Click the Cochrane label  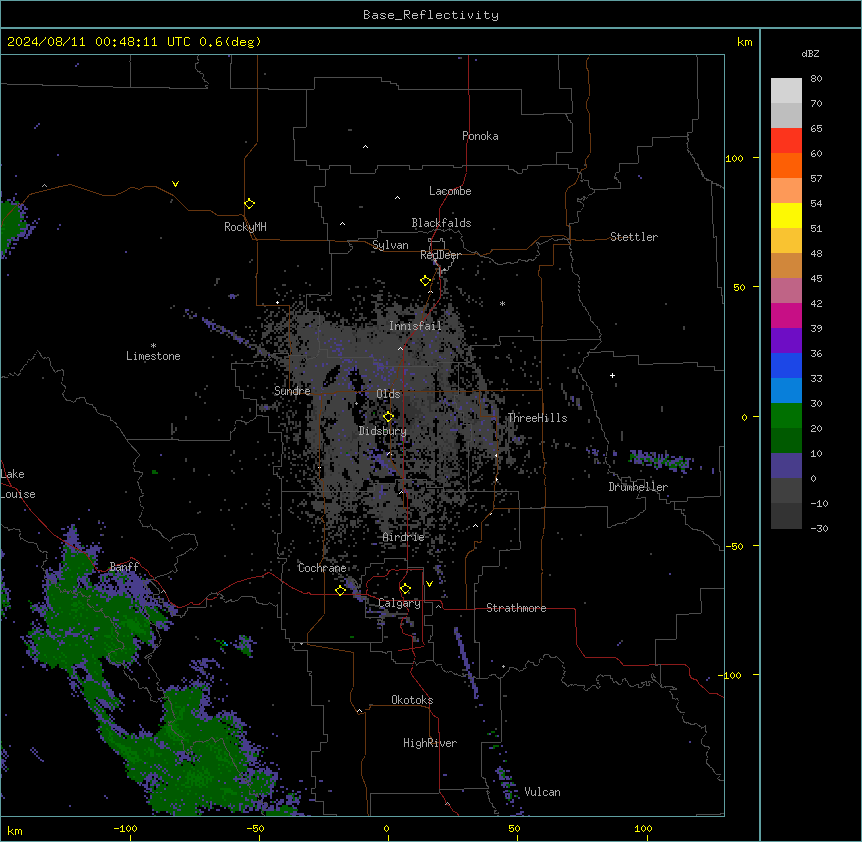point(322,568)
